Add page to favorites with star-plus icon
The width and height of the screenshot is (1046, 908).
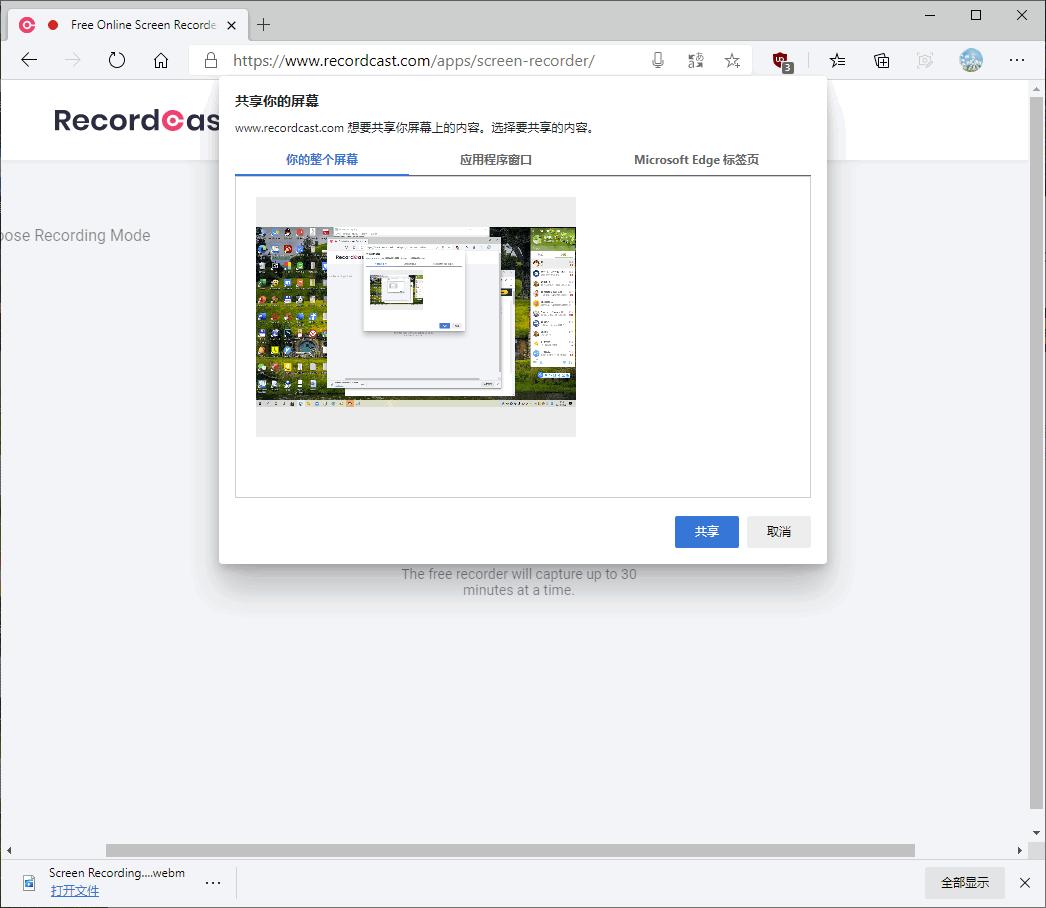click(732, 61)
